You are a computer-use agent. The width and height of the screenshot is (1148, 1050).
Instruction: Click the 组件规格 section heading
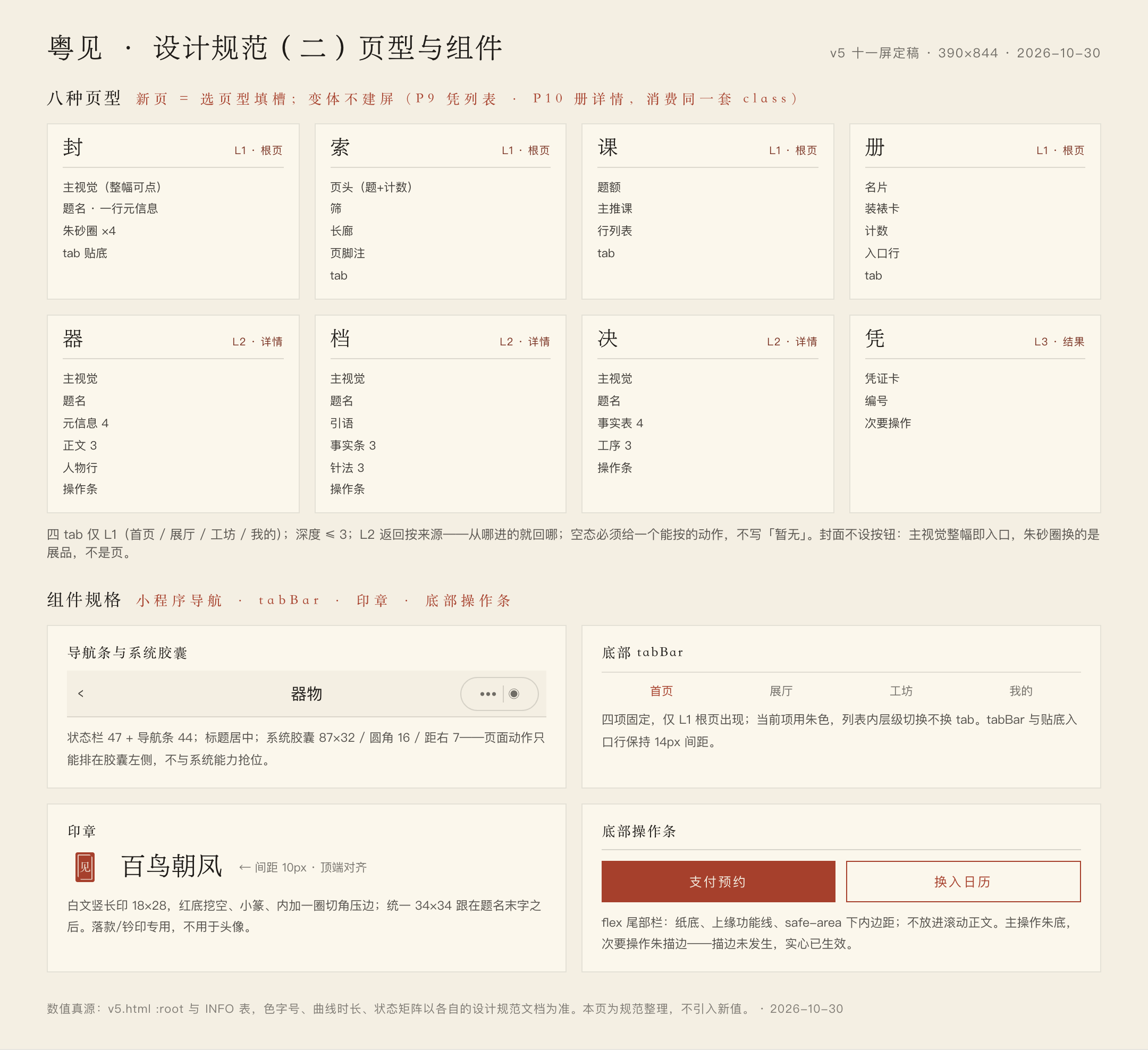coord(84,599)
